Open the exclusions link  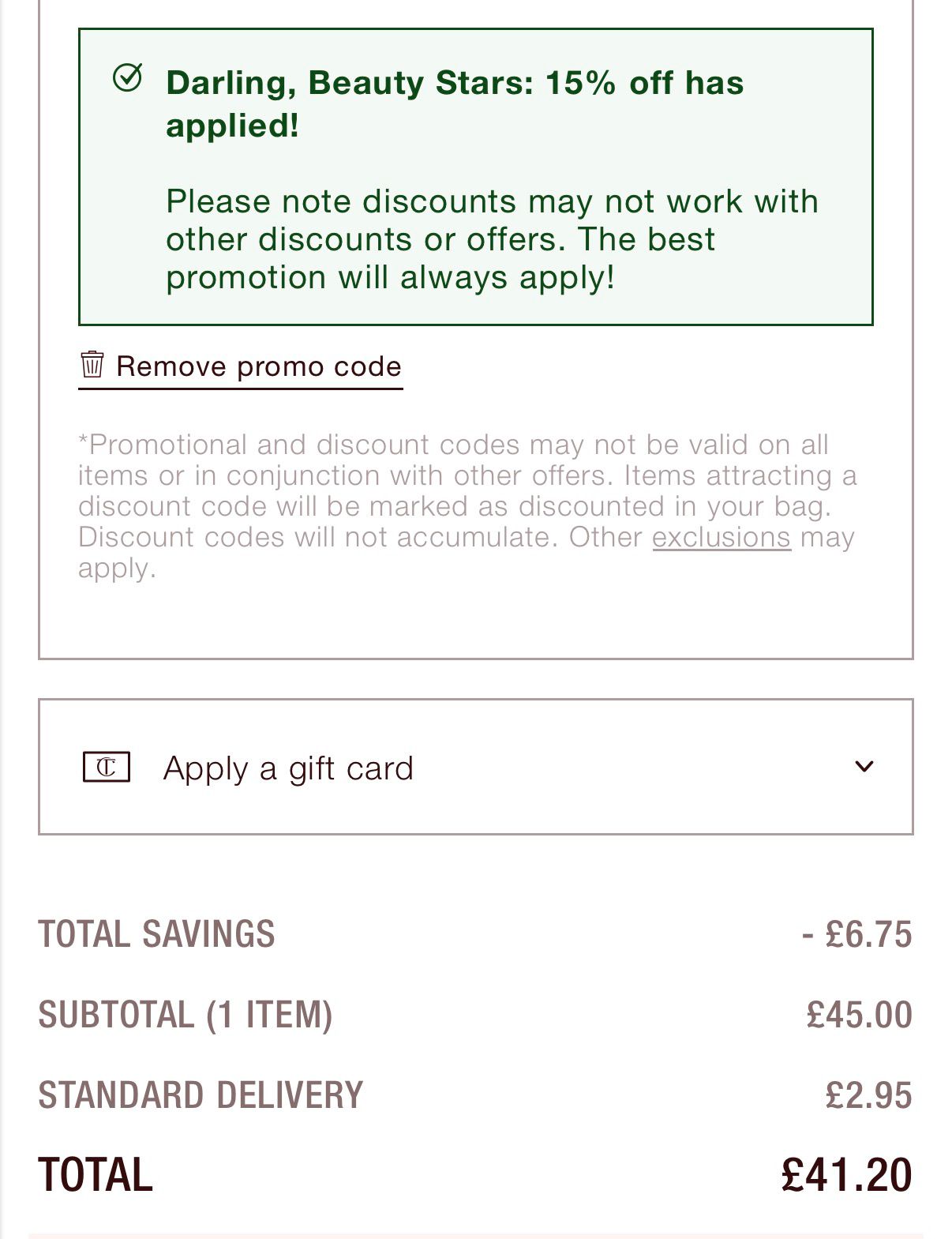(721, 536)
